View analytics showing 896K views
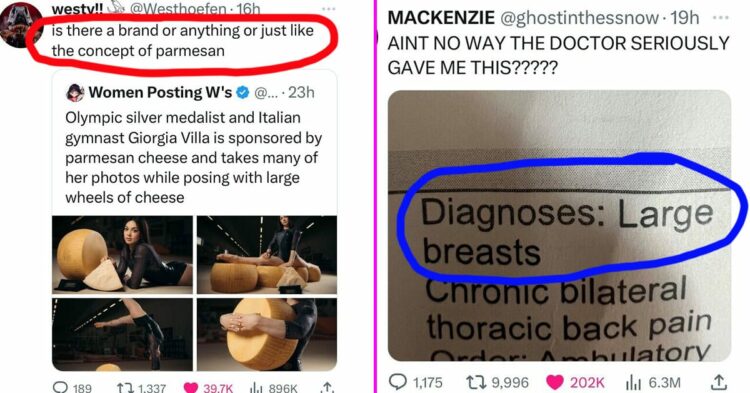This screenshot has height=393, width=750. [x=275, y=387]
